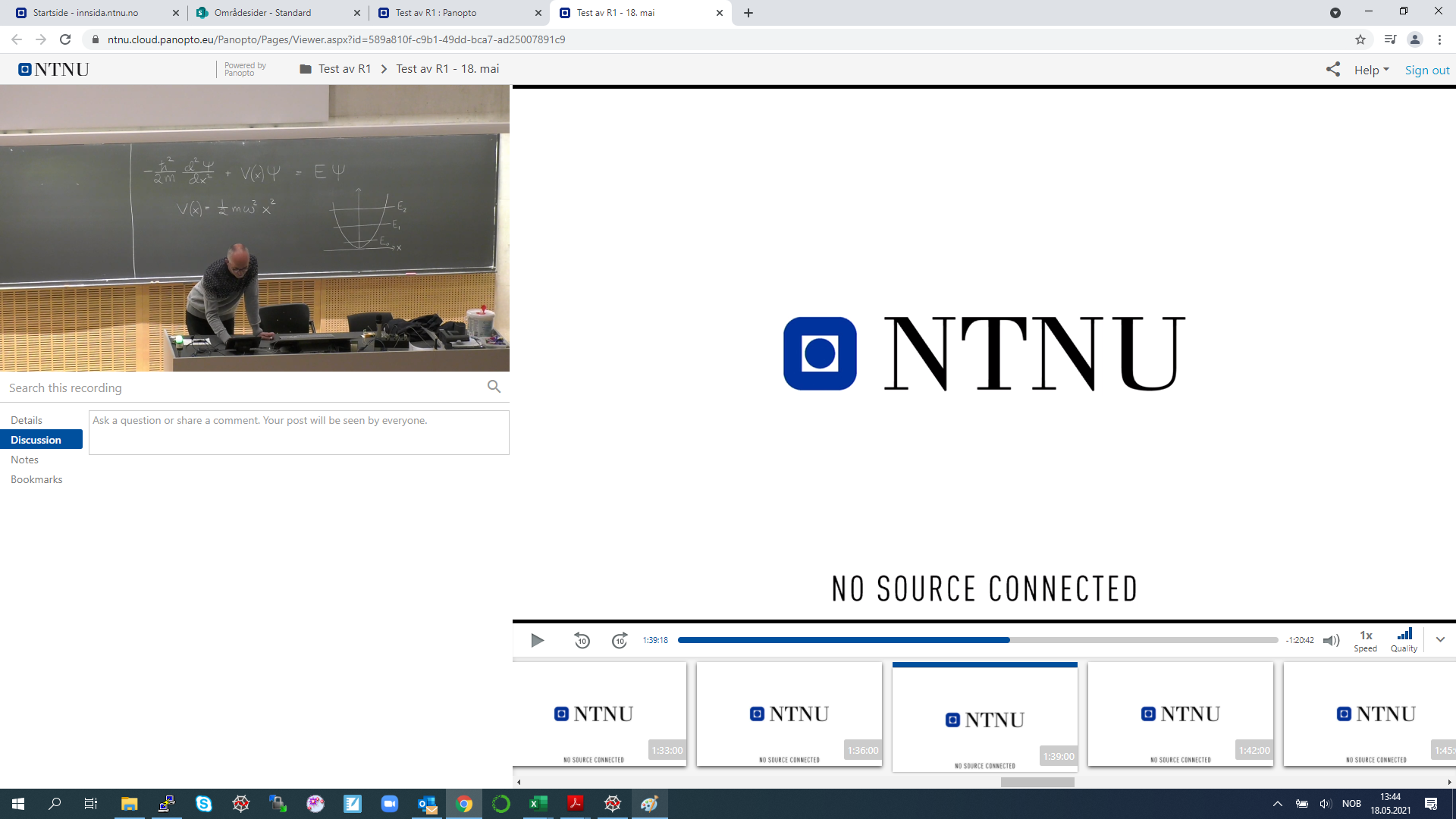Viewport: 1456px width, 819px height.
Task: Mute the player volume
Action: pyautogui.click(x=1332, y=641)
